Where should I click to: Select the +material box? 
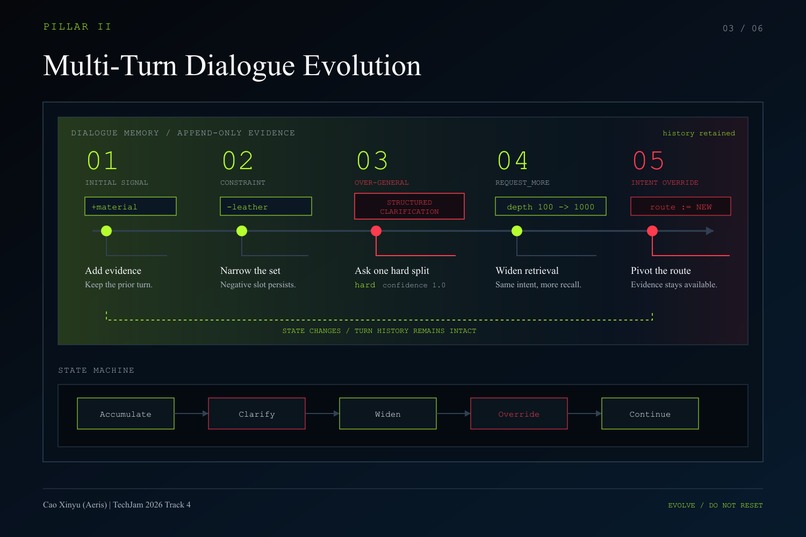pos(131,206)
